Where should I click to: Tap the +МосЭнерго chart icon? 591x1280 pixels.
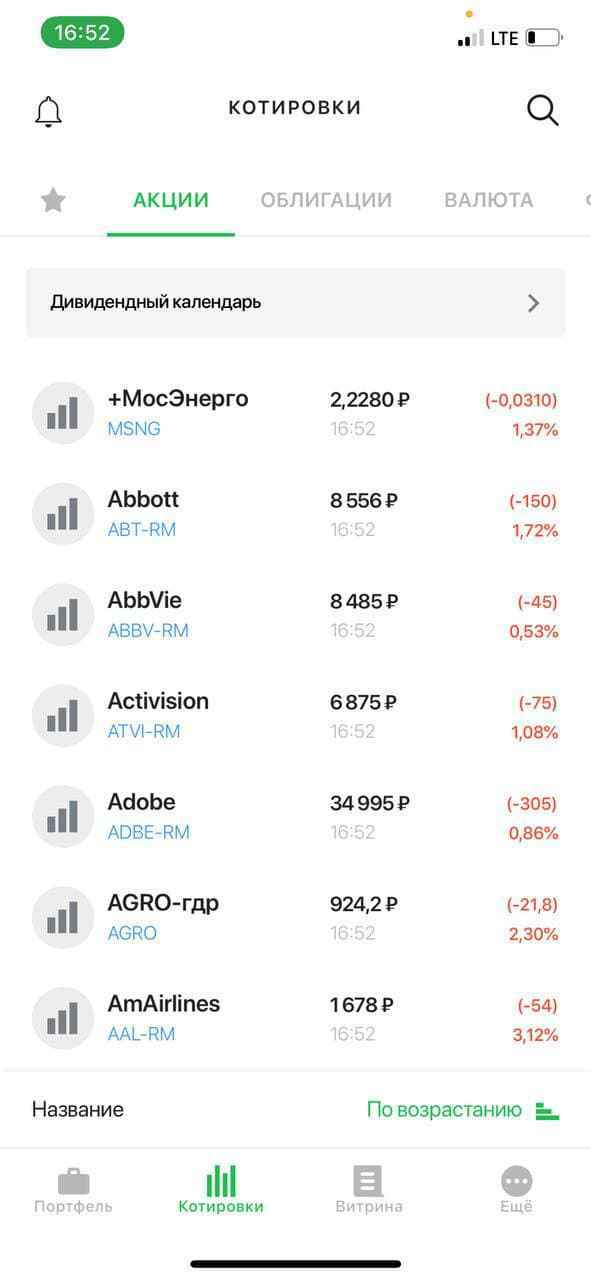tap(63, 413)
